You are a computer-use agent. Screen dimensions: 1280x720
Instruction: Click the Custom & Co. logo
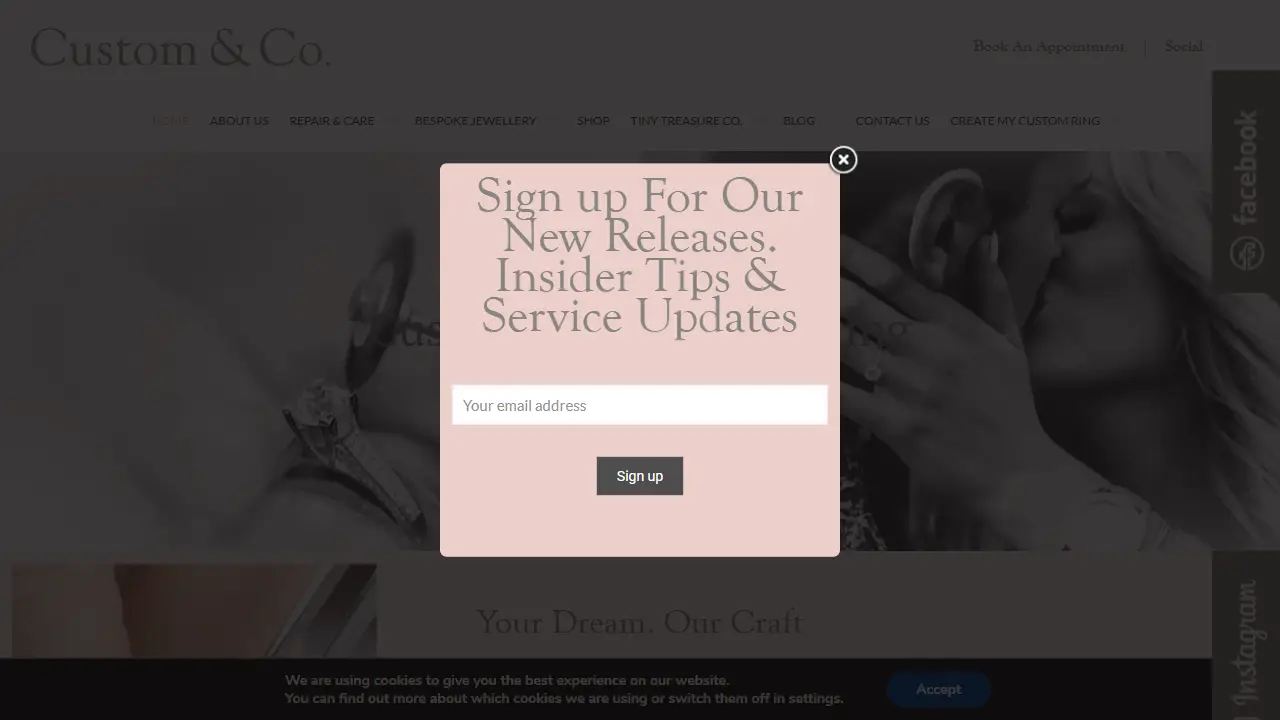tap(181, 48)
